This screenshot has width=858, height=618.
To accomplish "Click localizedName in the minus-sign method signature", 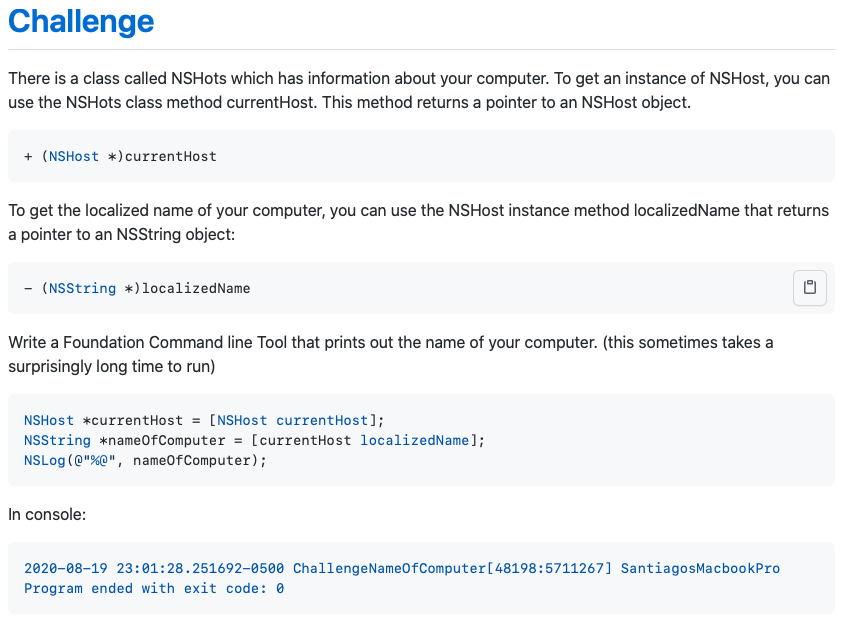I will pos(196,288).
